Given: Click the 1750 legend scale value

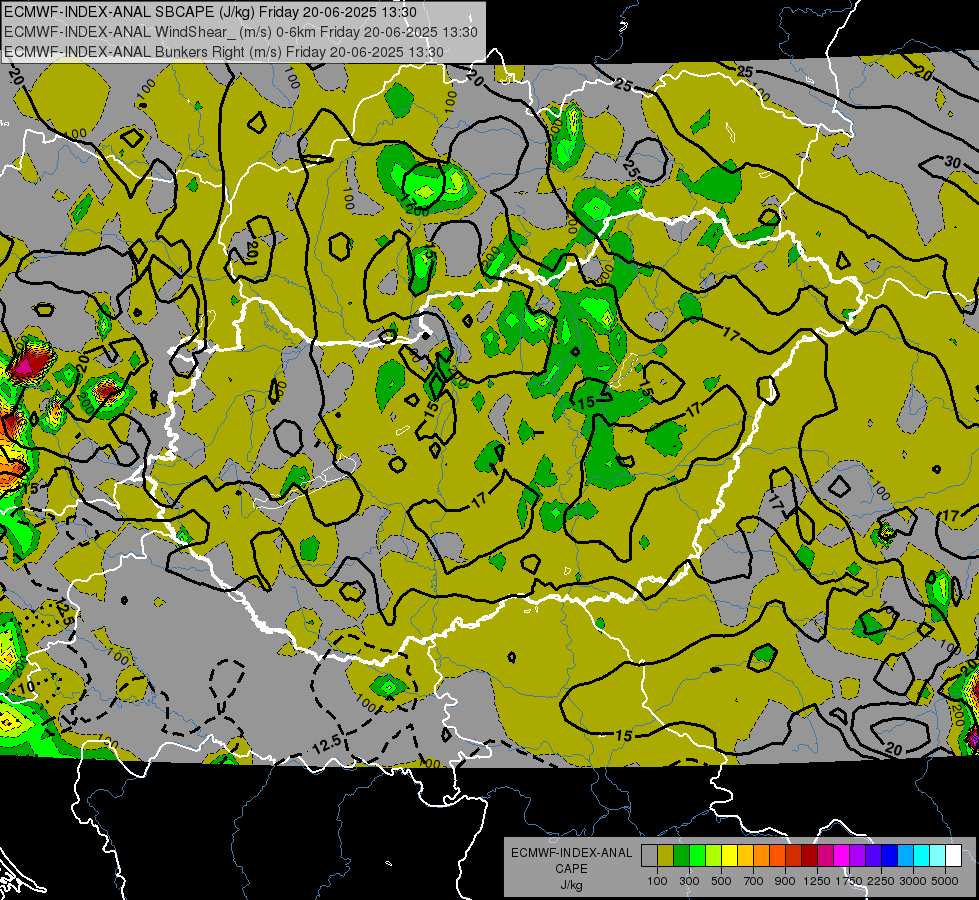Looking at the screenshot, I should pos(849,881).
